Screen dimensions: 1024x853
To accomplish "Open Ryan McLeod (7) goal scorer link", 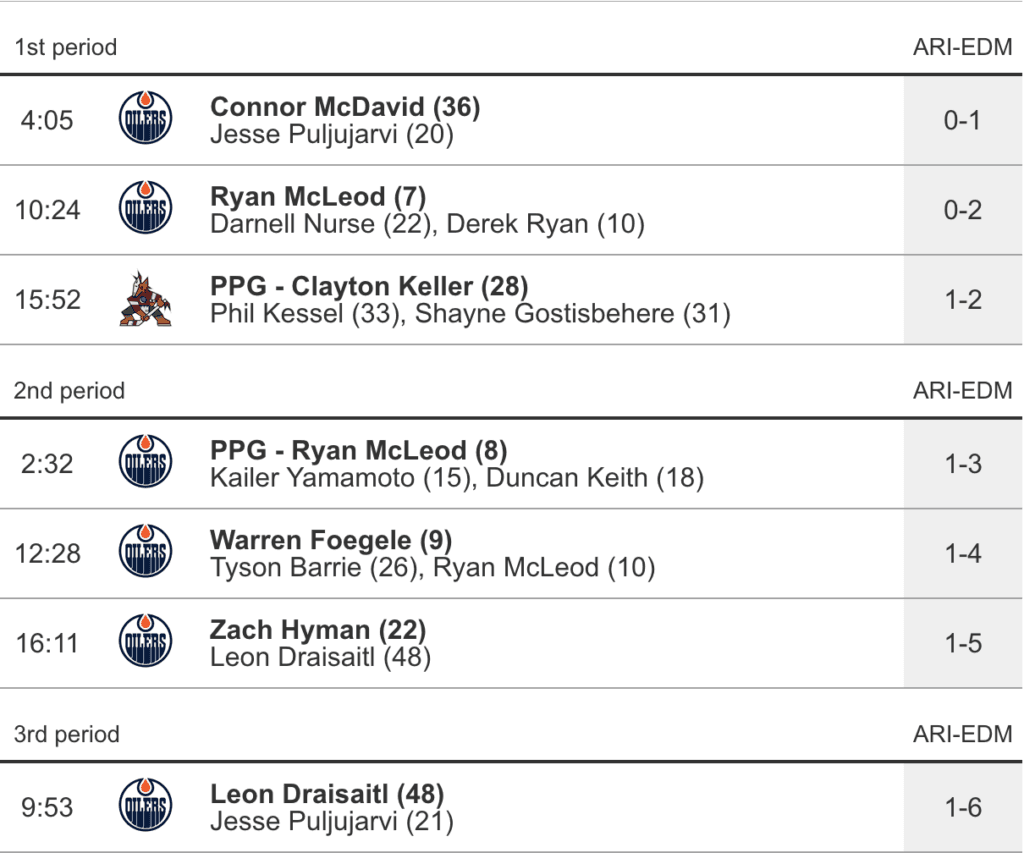I will (x=318, y=197).
